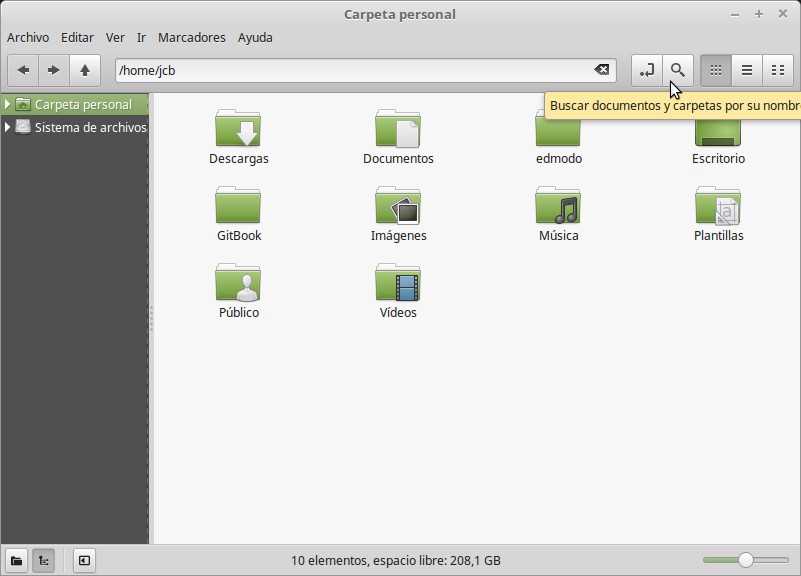Adjust the zoom slider at the bottom right
The image size is (801, 576).
click(x=744, y=560)
